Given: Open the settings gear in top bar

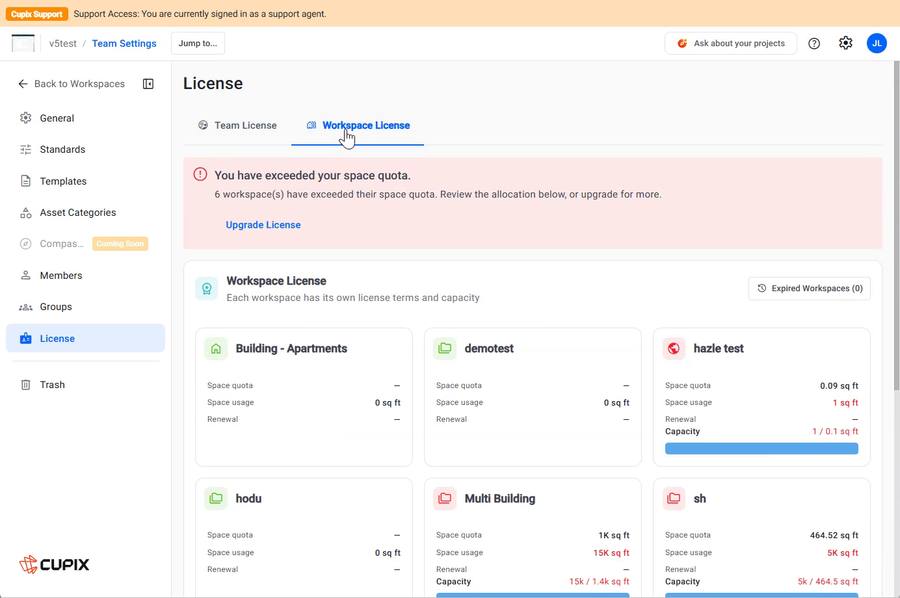Looking at the screenshot, I should [845, 43].
